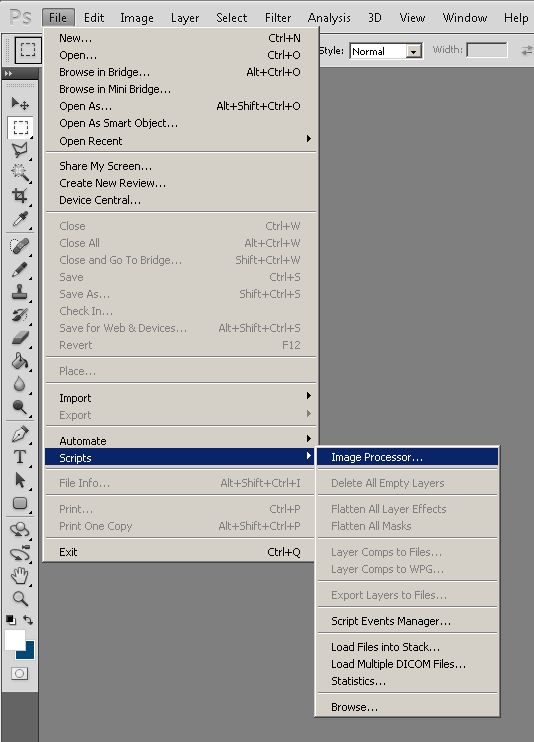Select the Polygonal Lasso tool

click(20, 150)
